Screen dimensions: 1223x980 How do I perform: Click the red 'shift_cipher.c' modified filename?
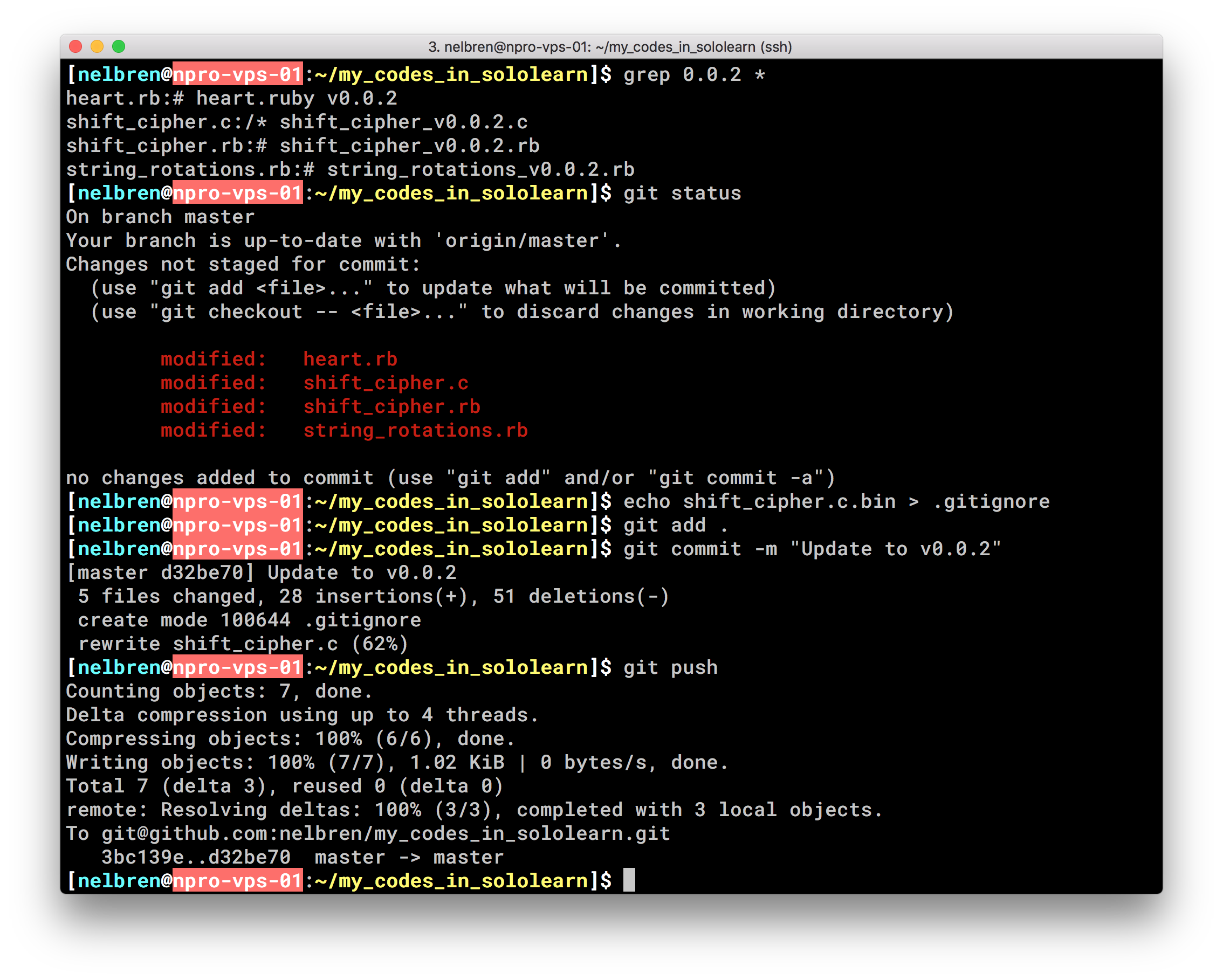[x=386, y=383]
